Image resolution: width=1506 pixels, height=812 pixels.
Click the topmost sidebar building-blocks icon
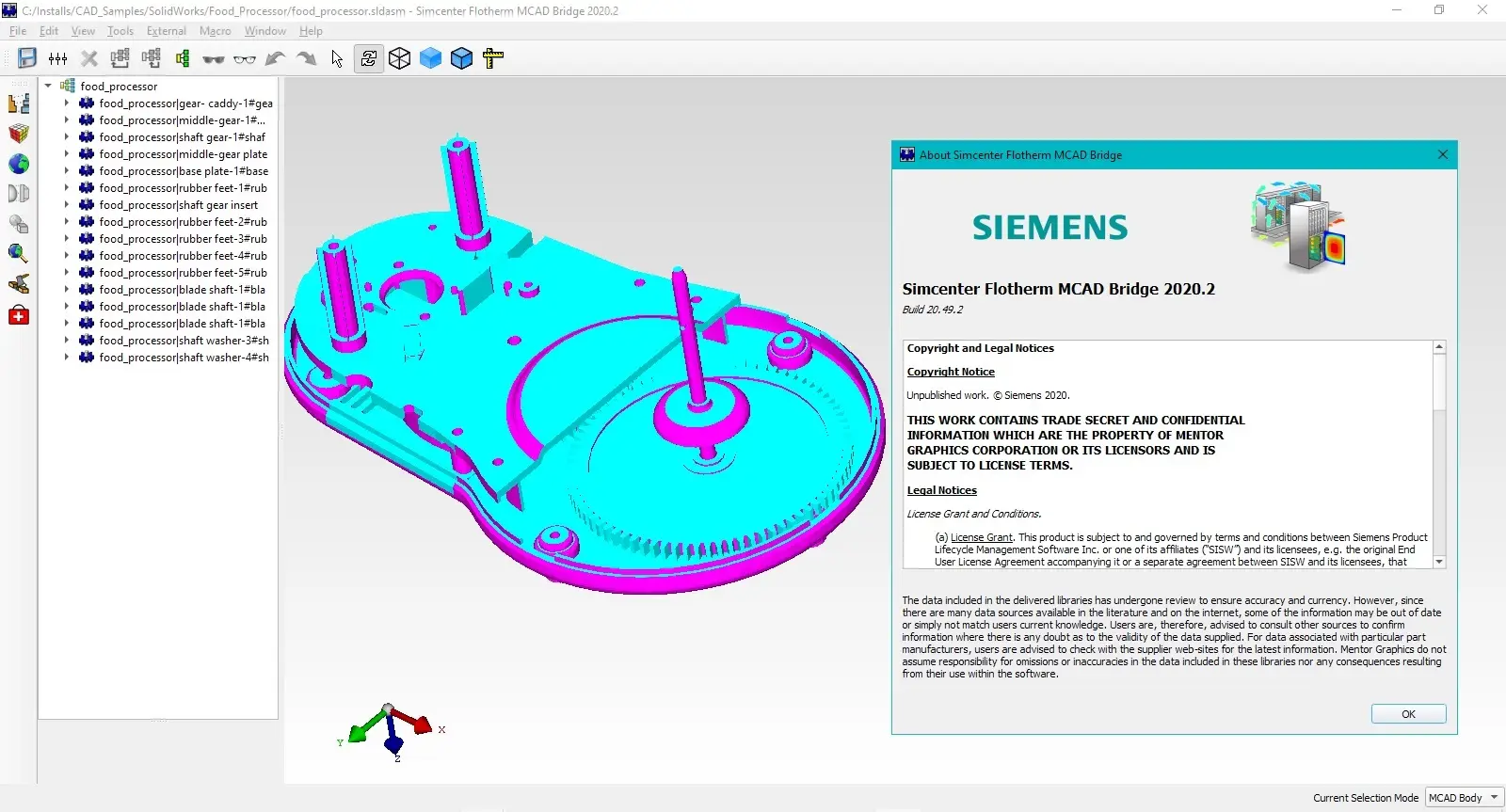pos(19,103)
